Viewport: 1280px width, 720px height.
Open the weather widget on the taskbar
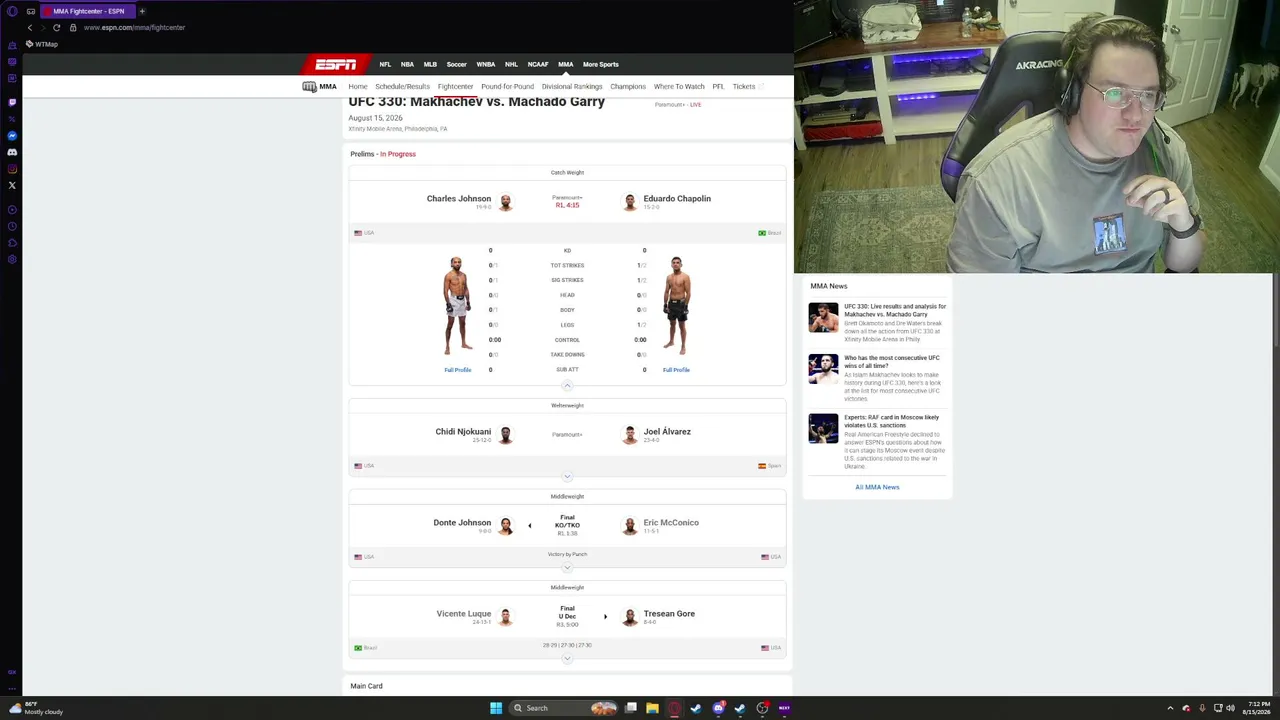[x=36, y=708]
